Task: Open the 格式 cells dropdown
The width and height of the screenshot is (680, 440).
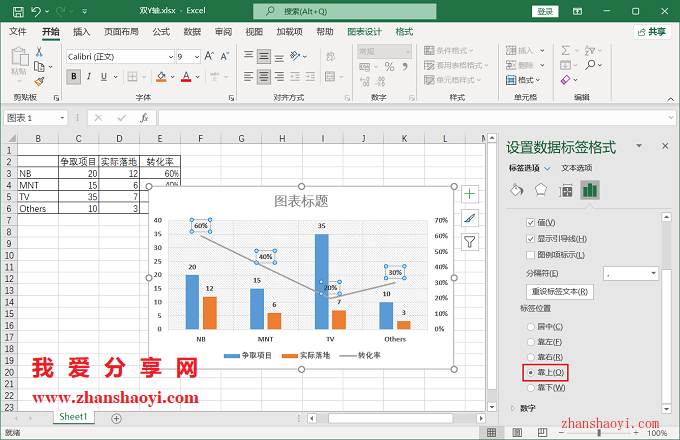Action: pyautogui.click(x=523, y=80)
